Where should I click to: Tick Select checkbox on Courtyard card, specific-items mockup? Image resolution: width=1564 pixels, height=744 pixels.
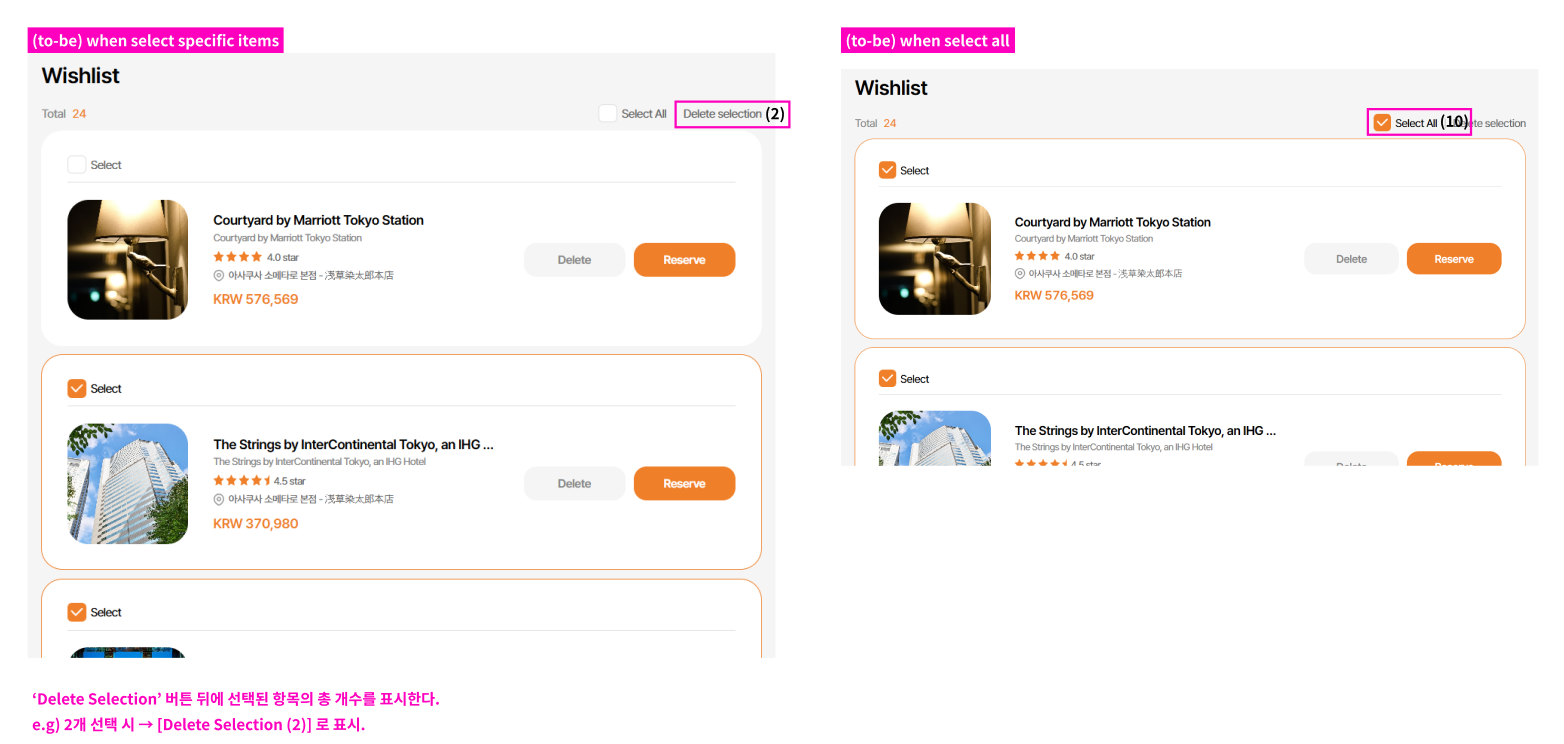point(77,165)
